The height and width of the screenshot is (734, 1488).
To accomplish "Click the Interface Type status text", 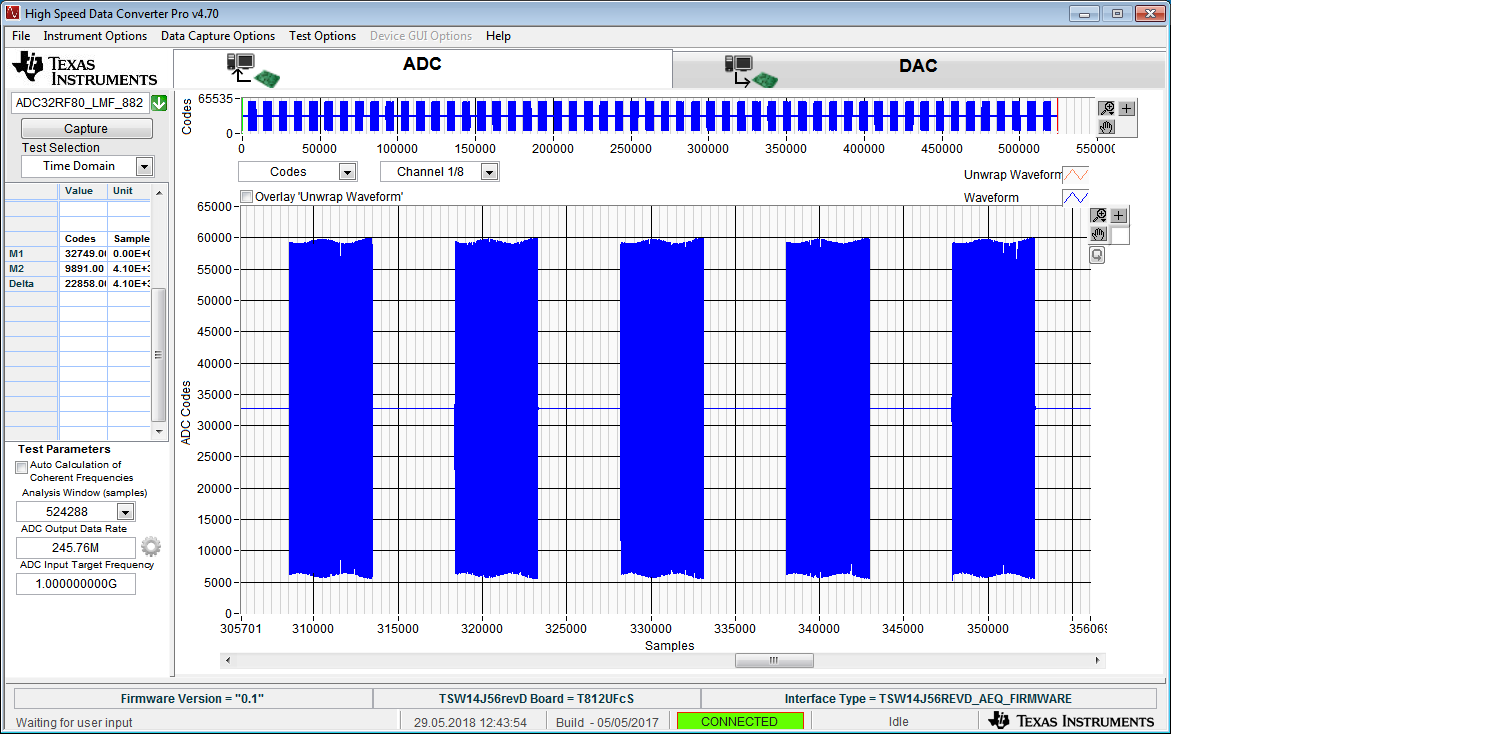I will click(x=928, y=699).
